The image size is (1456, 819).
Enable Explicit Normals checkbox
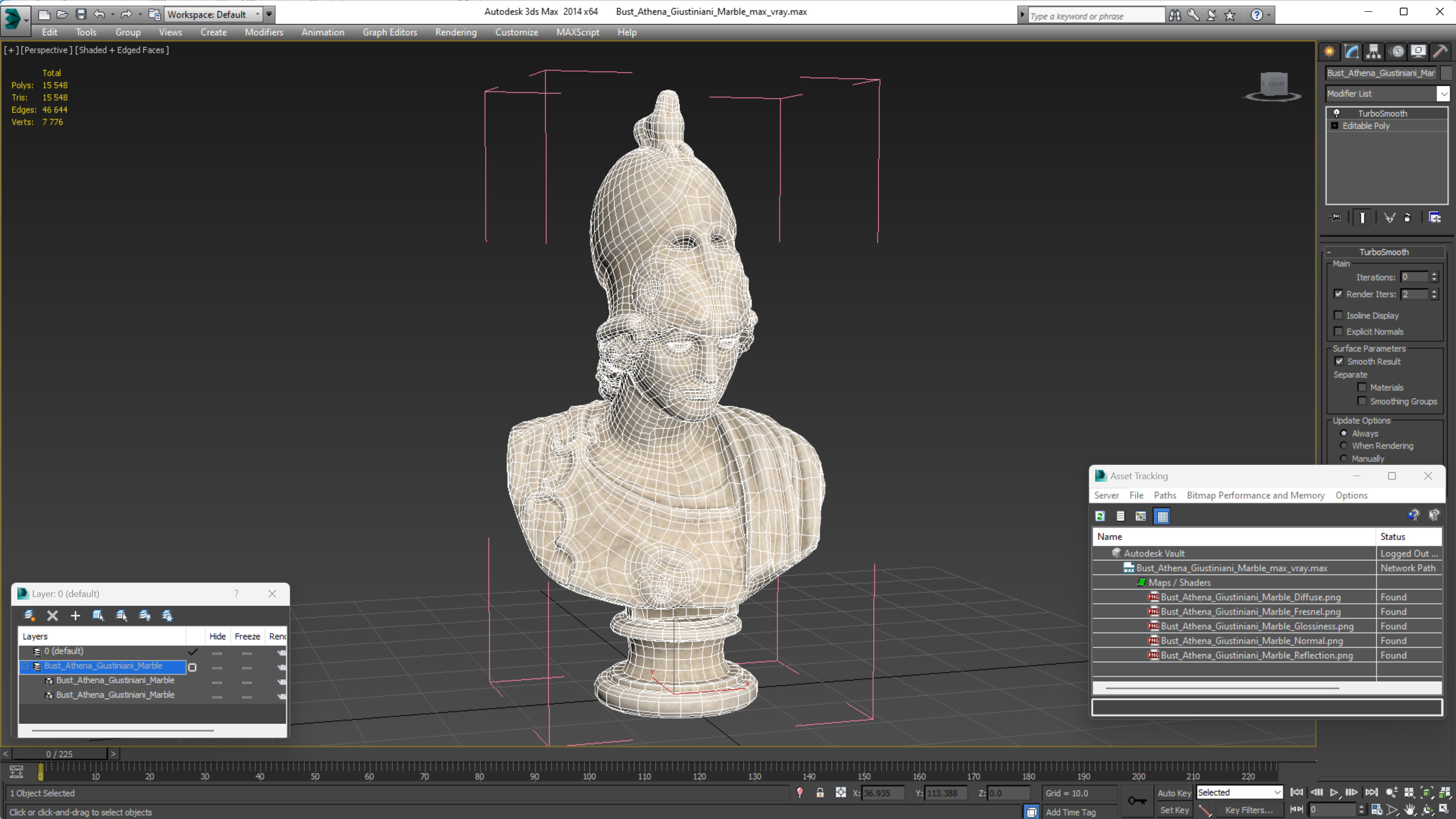(1338, 331)
